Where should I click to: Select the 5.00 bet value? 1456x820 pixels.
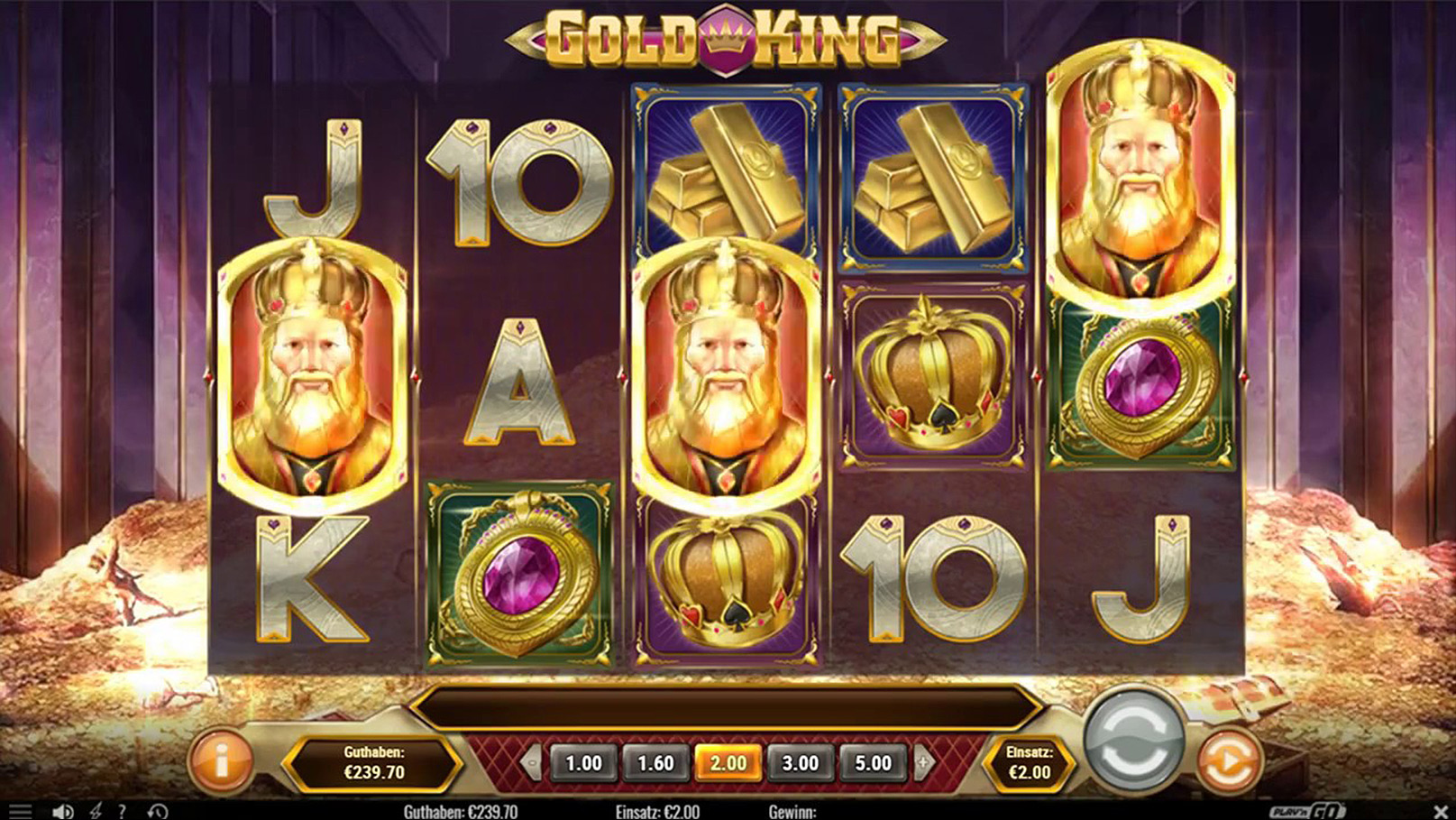tap(873, 763)
